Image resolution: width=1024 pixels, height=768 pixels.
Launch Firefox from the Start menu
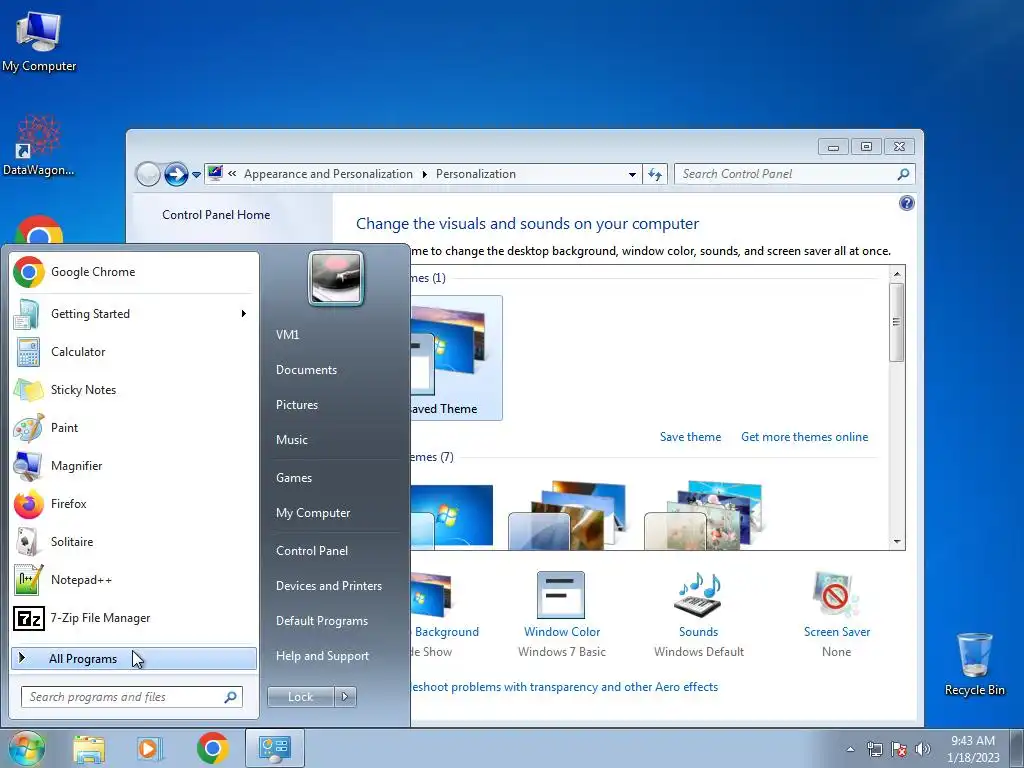[134, 504]
